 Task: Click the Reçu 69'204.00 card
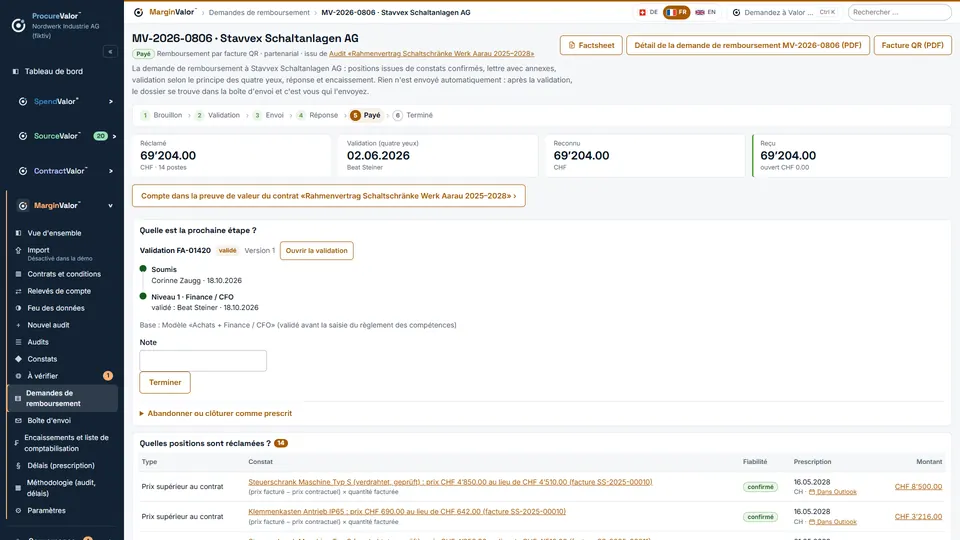click(x=852, y=156)
